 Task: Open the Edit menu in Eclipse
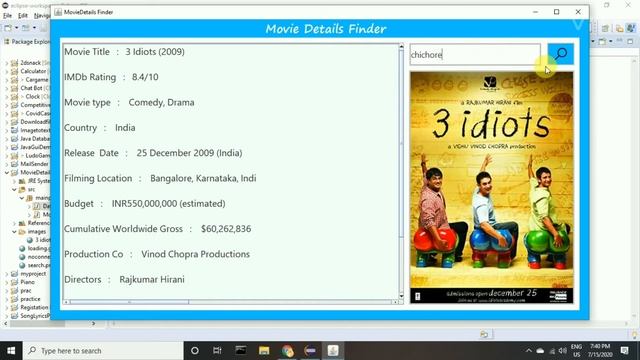[x=23, y=16]
